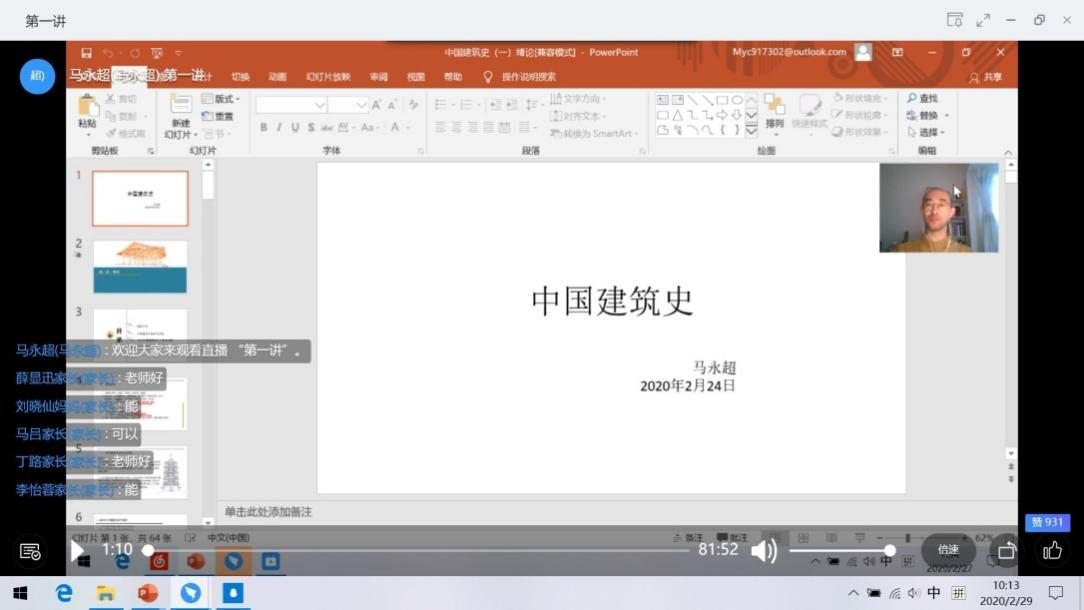
Task: Toggle underline formatting with the U button
Action: point(295,128)
